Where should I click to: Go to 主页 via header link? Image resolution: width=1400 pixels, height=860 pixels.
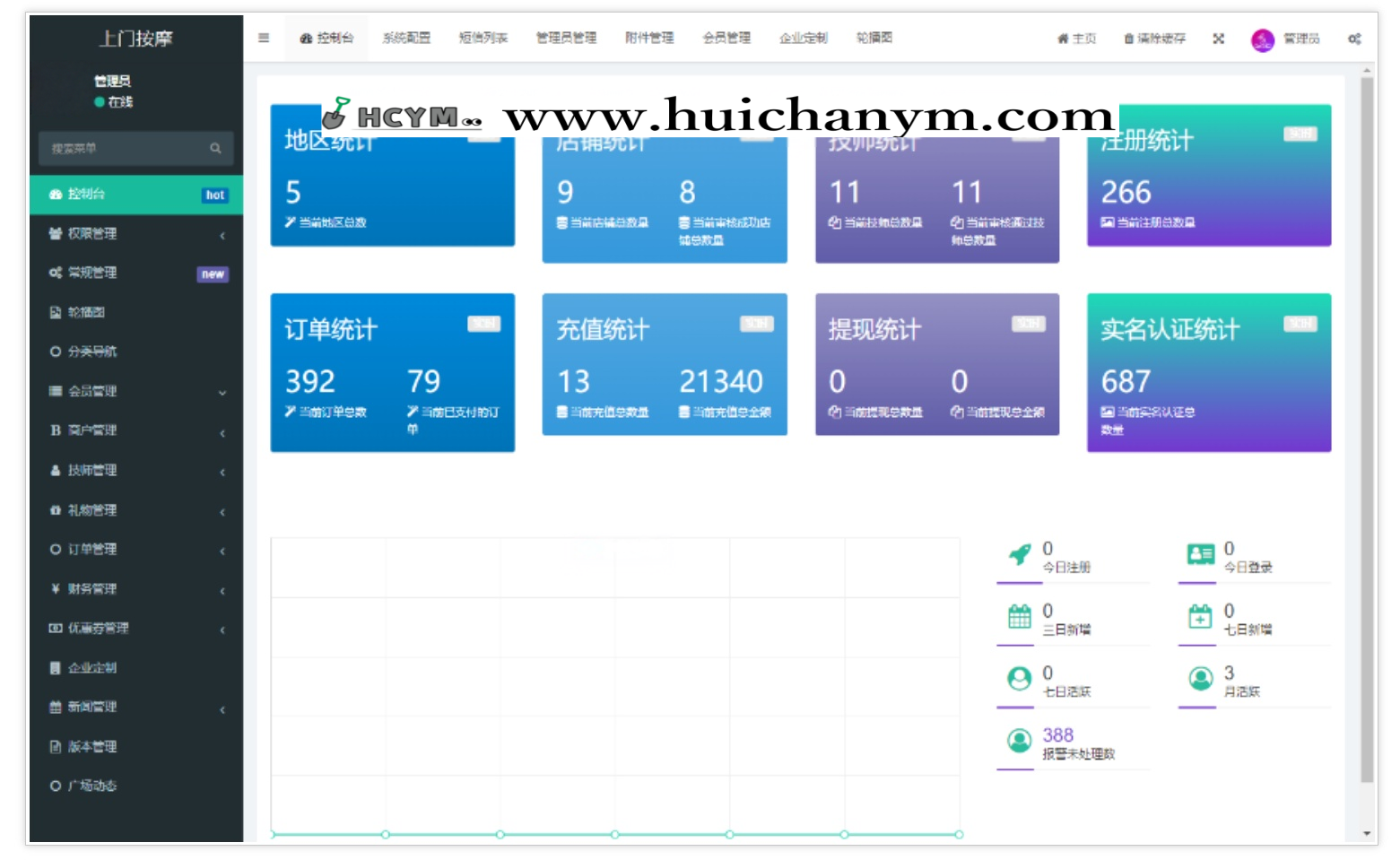pyautogui.click(x=1076, y=39)
